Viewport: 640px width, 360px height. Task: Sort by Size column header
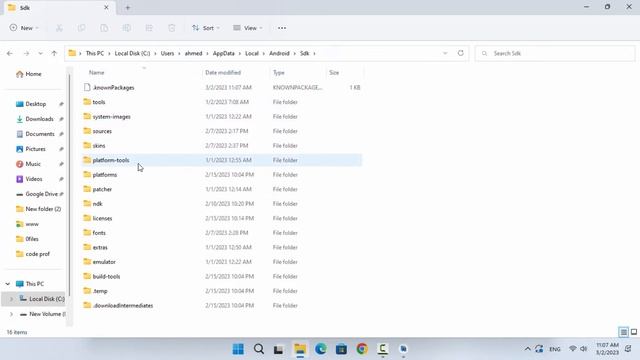pyautogui.click(x=334, y=72)
